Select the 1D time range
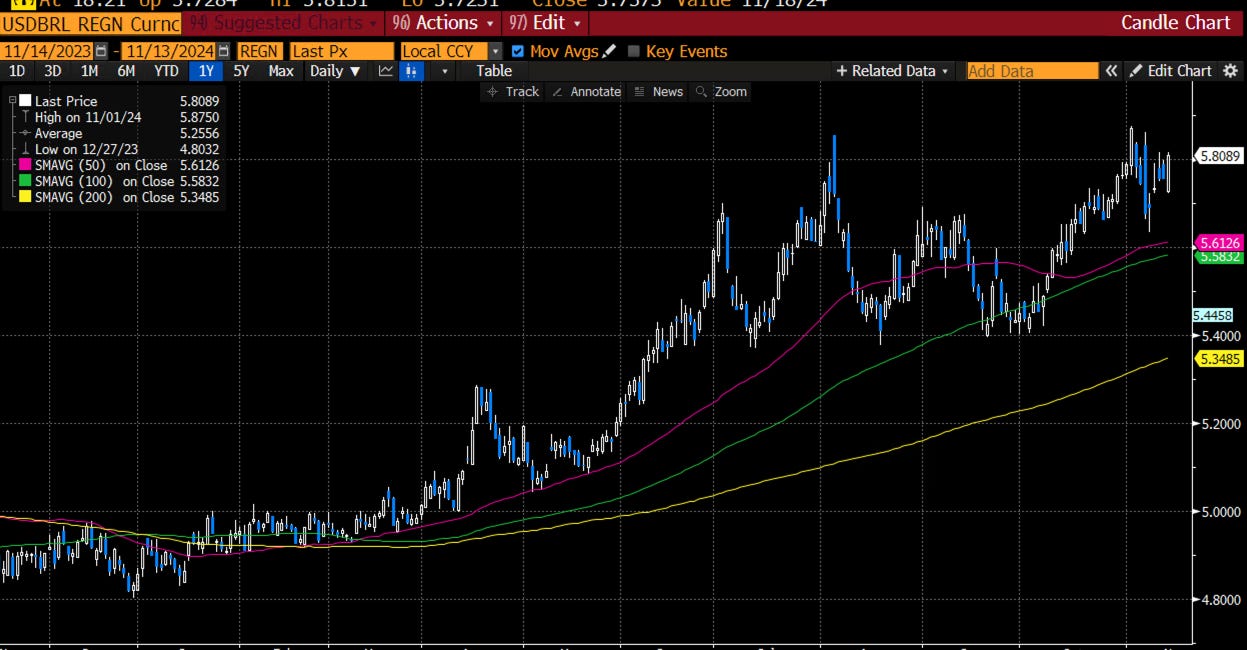Image resolution: width=1247 pixels, height=650 pixels. [17, 71]
